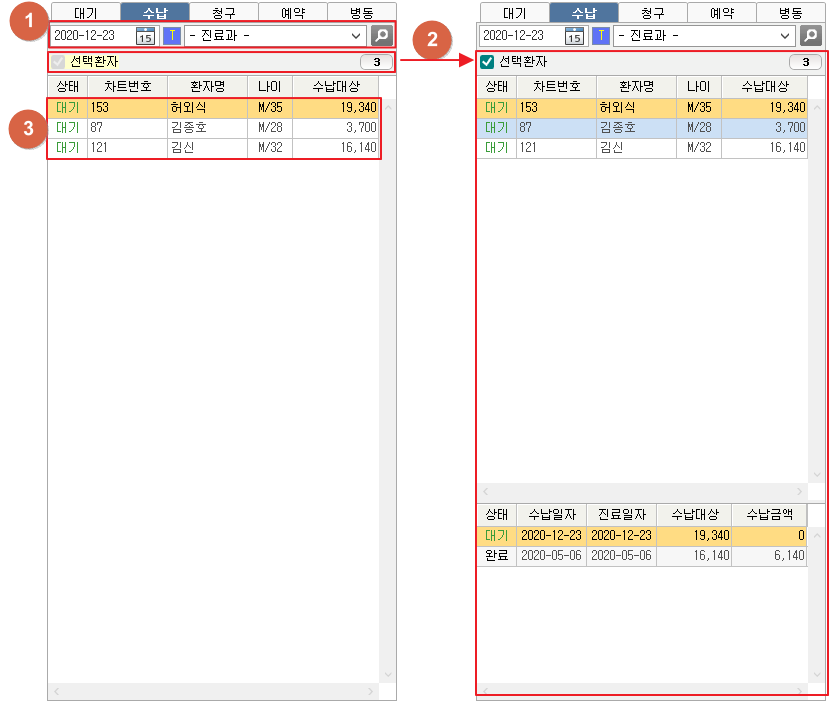
Task: Uncheck the 선택환자 checkbox in right panel
Action: 487,62
